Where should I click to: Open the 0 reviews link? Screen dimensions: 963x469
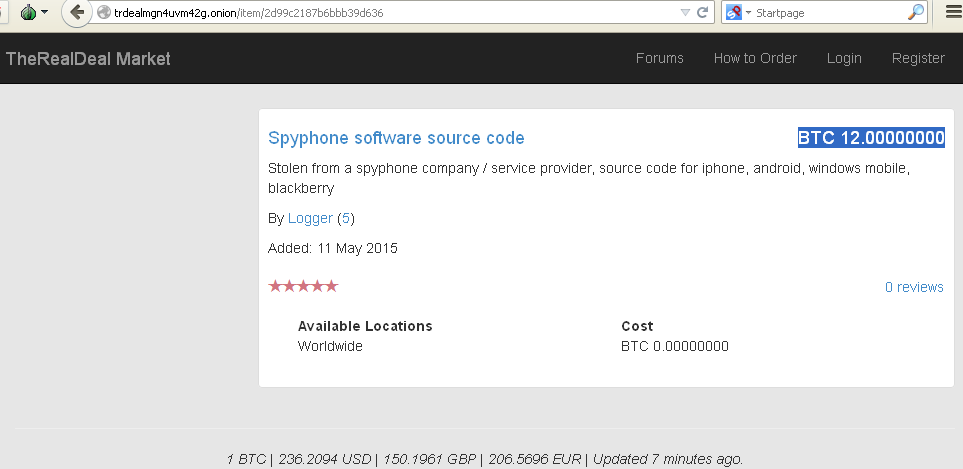click(914, 287)
